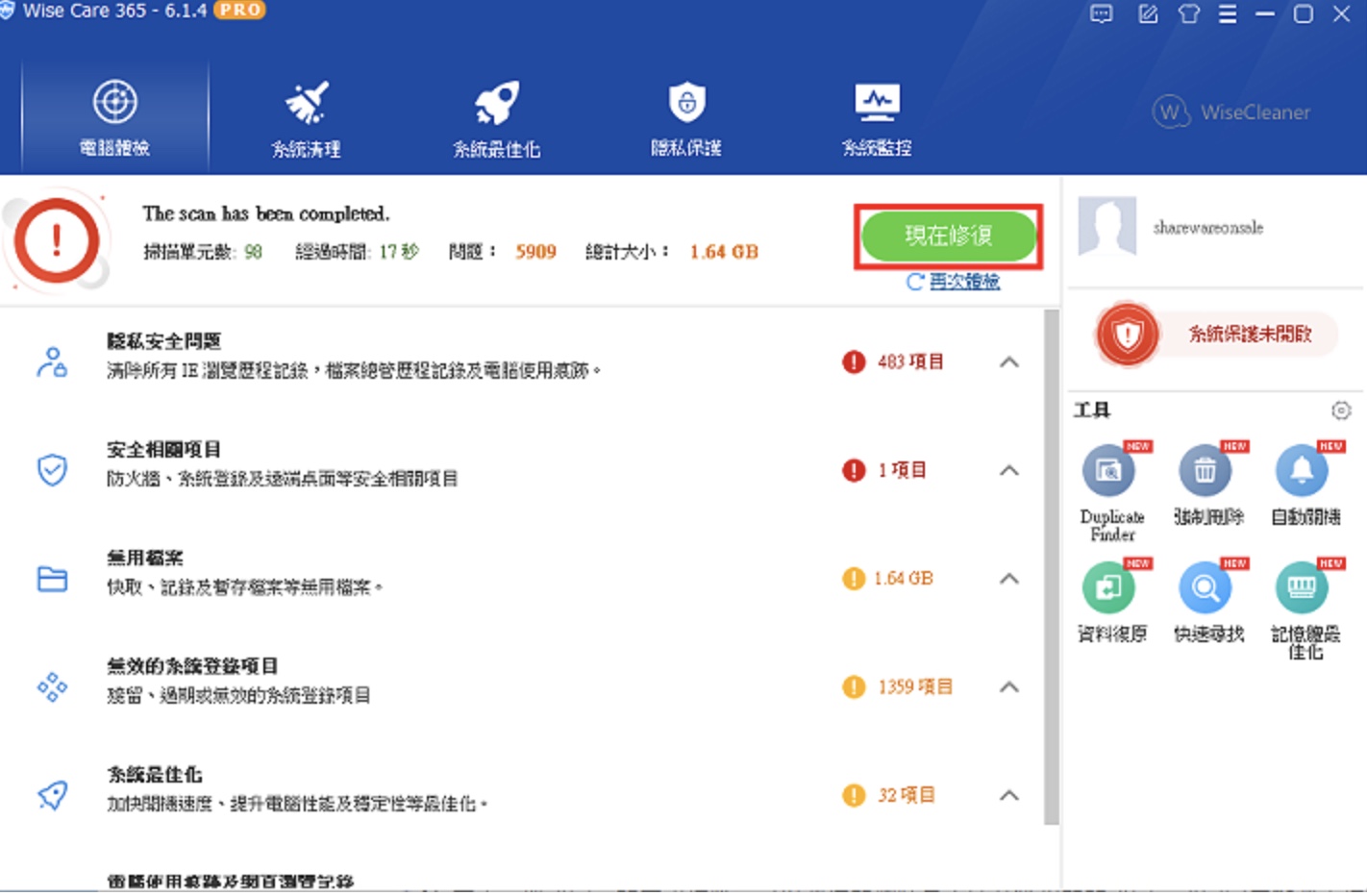Click the orange 32 items warning icon
This screenshot has width=1367, height=896.
854,795
